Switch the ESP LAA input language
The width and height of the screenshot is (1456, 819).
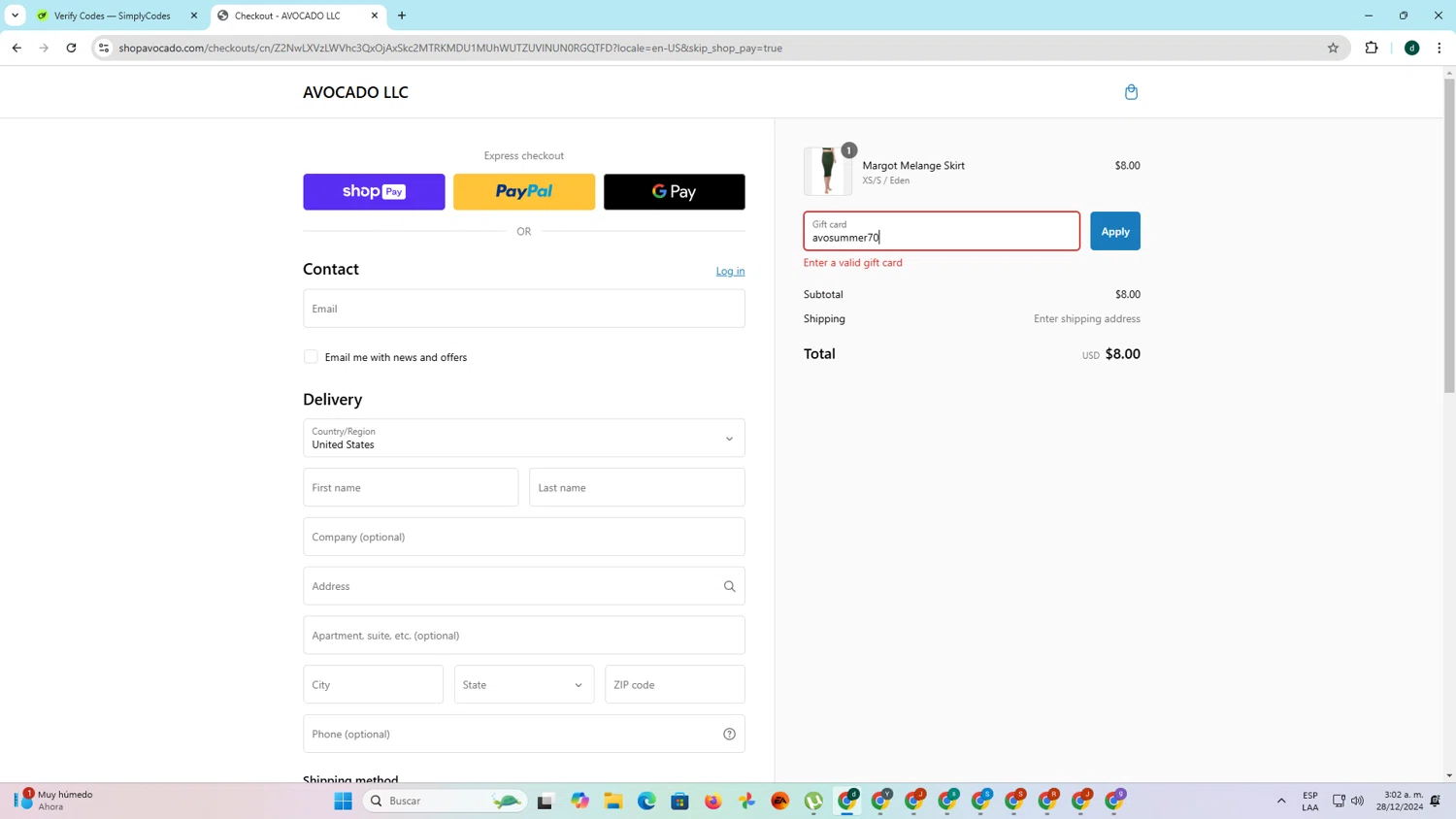point(1310,801)
